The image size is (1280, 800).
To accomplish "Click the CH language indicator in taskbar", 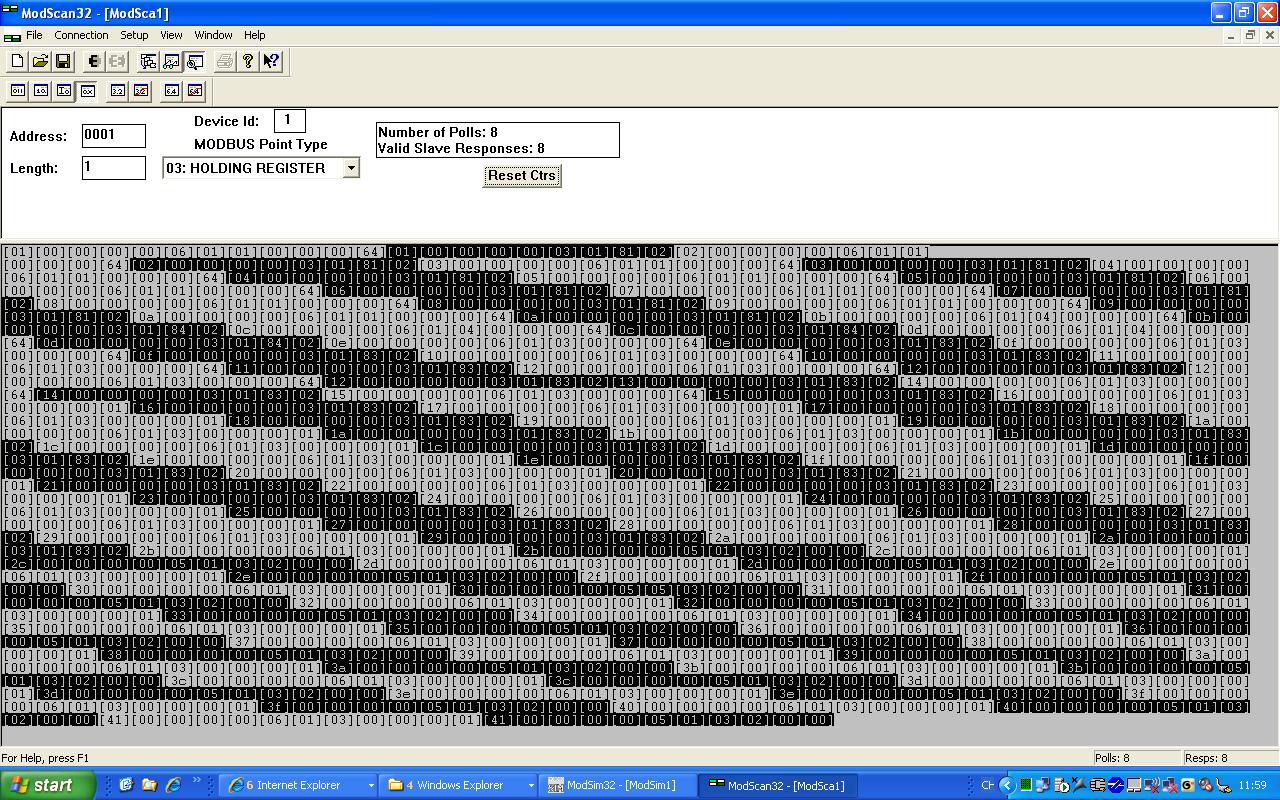I will [988, 785].
